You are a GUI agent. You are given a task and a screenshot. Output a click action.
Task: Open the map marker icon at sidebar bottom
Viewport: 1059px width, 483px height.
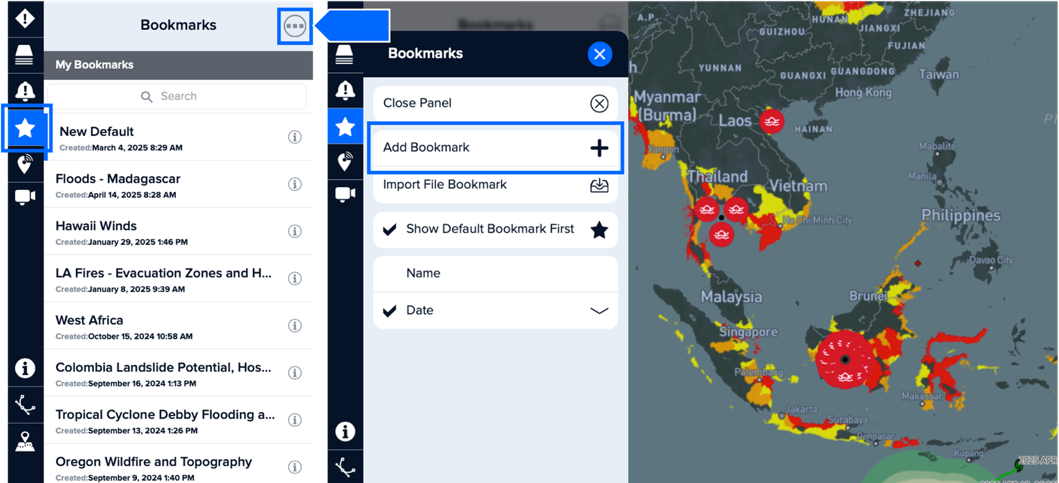[25, 442]
